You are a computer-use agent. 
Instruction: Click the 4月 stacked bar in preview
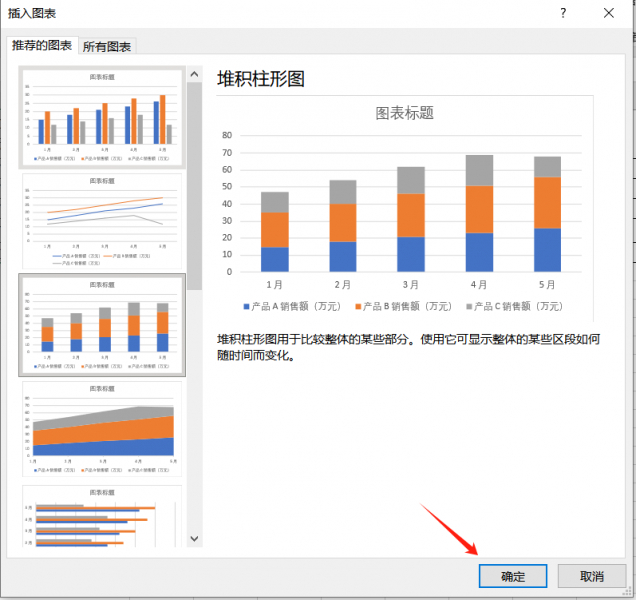(x=479, y=213)
